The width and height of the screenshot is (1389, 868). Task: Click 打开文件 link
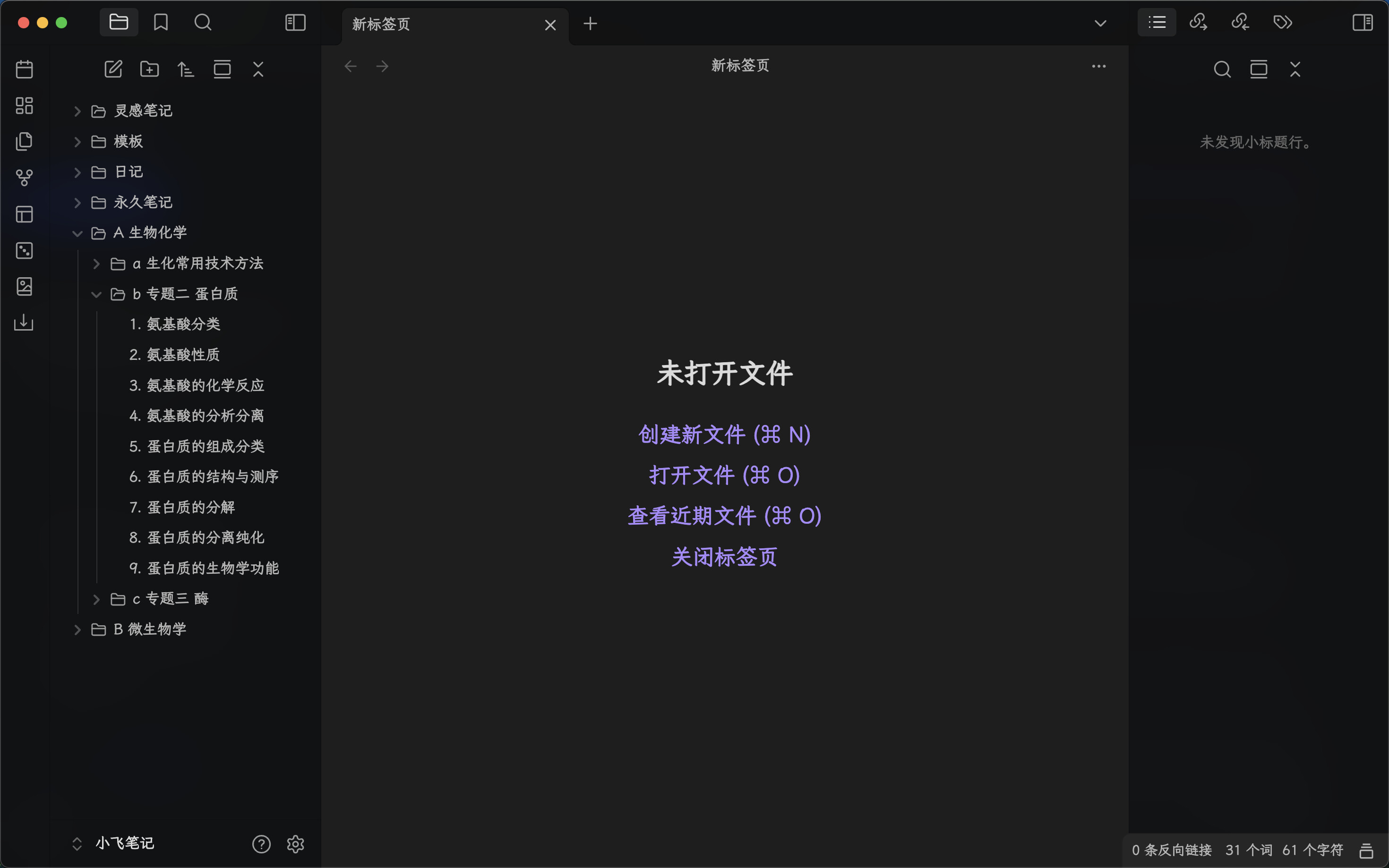(725, 476)
